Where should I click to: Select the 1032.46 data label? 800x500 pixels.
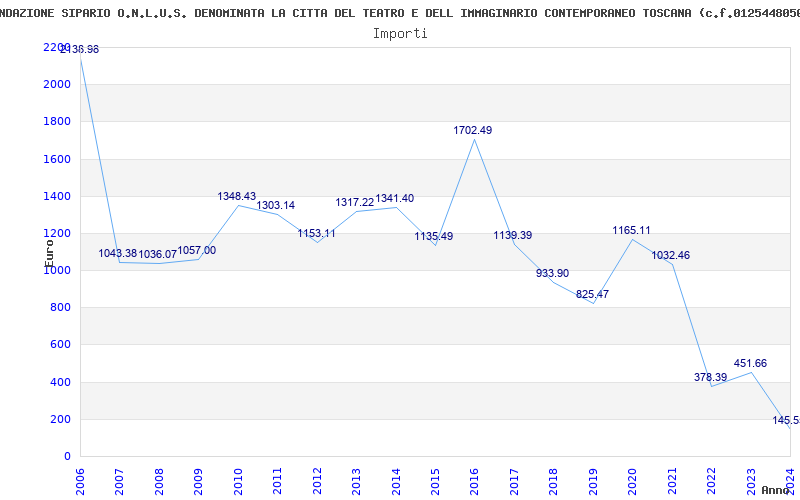(670, 255)
